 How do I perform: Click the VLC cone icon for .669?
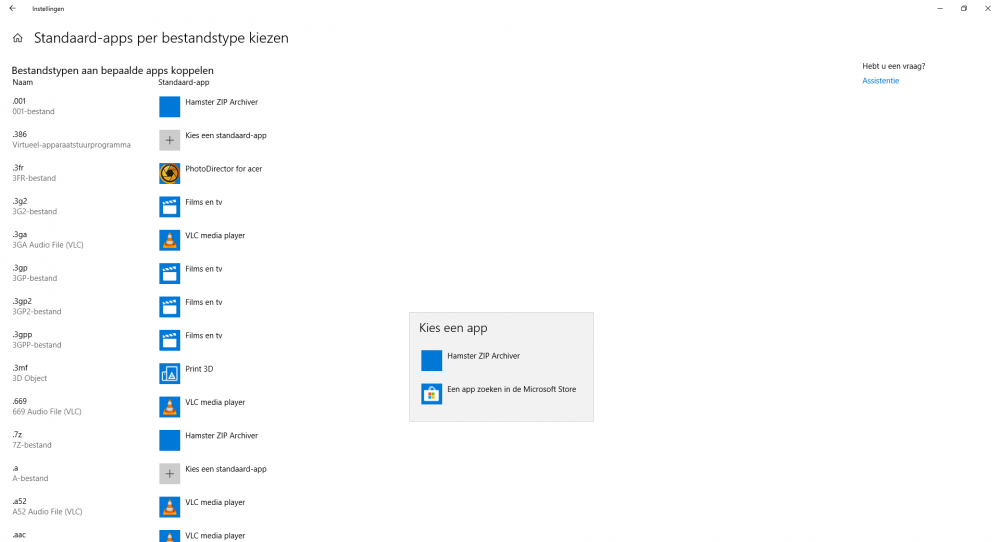point(170,407)
